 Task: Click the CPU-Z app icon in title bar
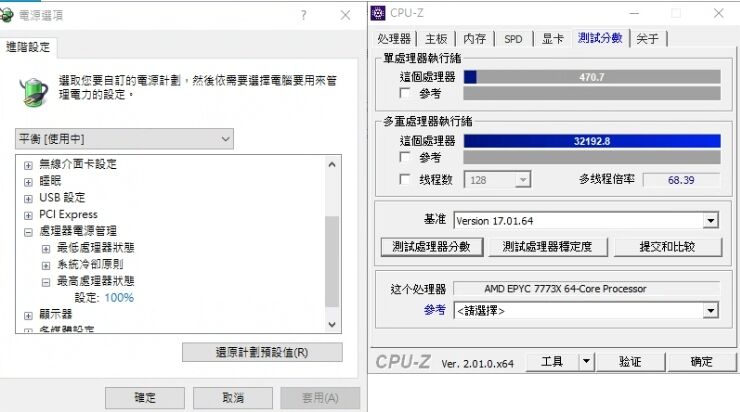(378, 13)
